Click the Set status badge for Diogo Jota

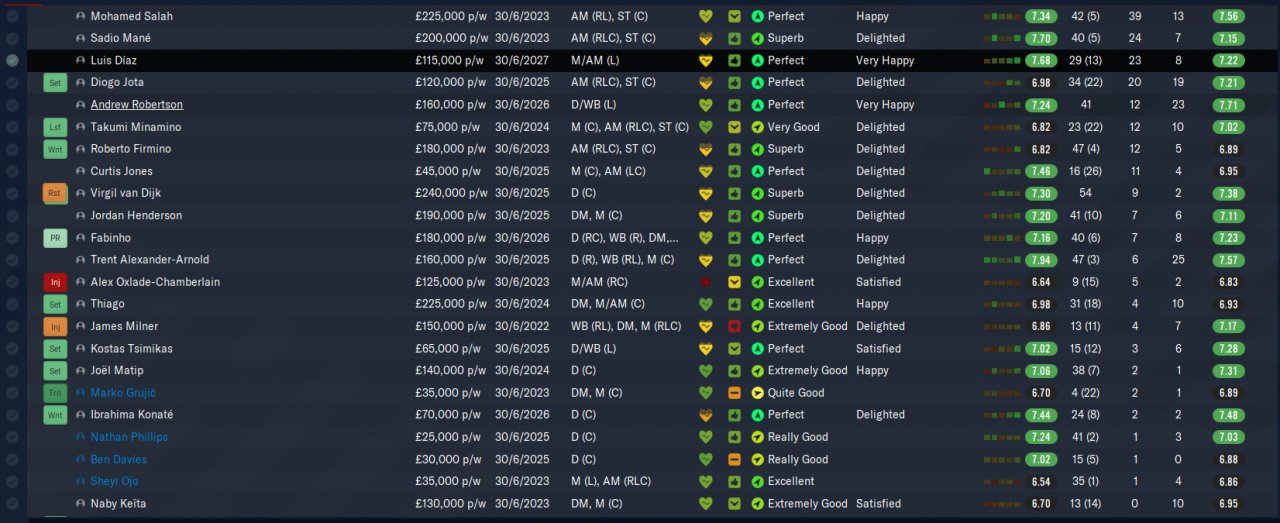click(x=55, y=83)
